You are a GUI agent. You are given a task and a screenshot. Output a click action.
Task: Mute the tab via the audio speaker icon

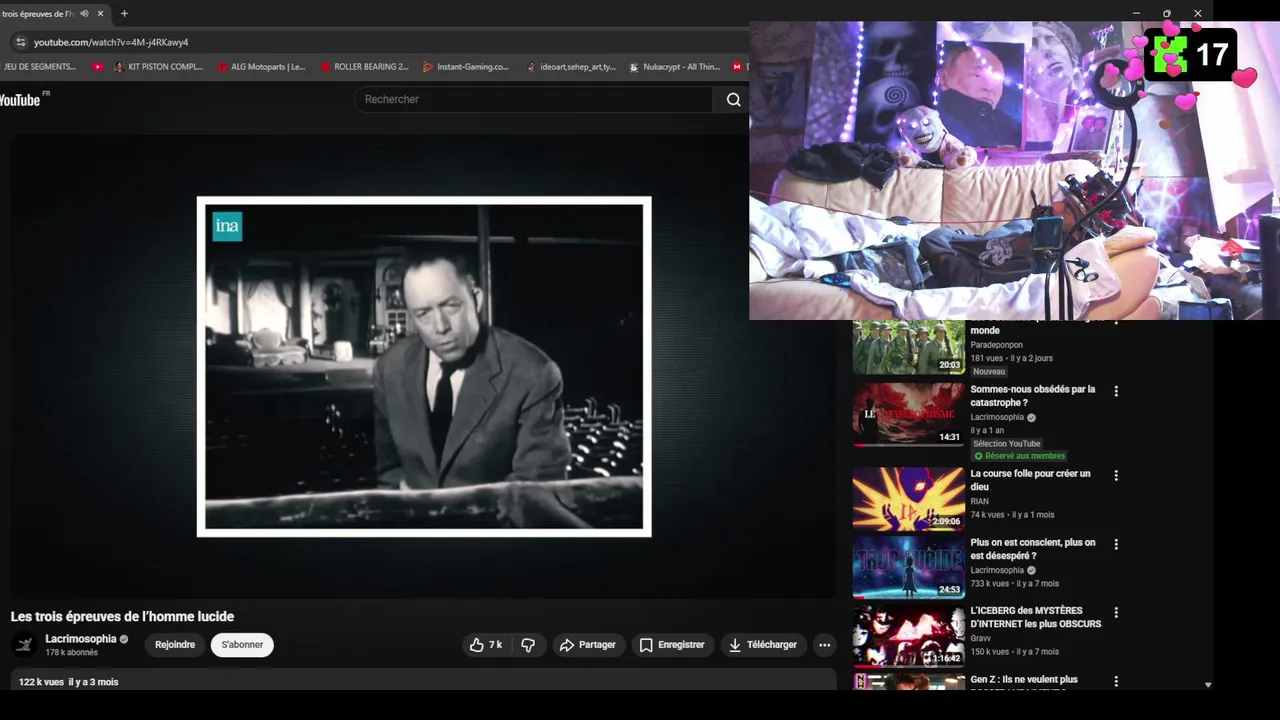point(84,14)
